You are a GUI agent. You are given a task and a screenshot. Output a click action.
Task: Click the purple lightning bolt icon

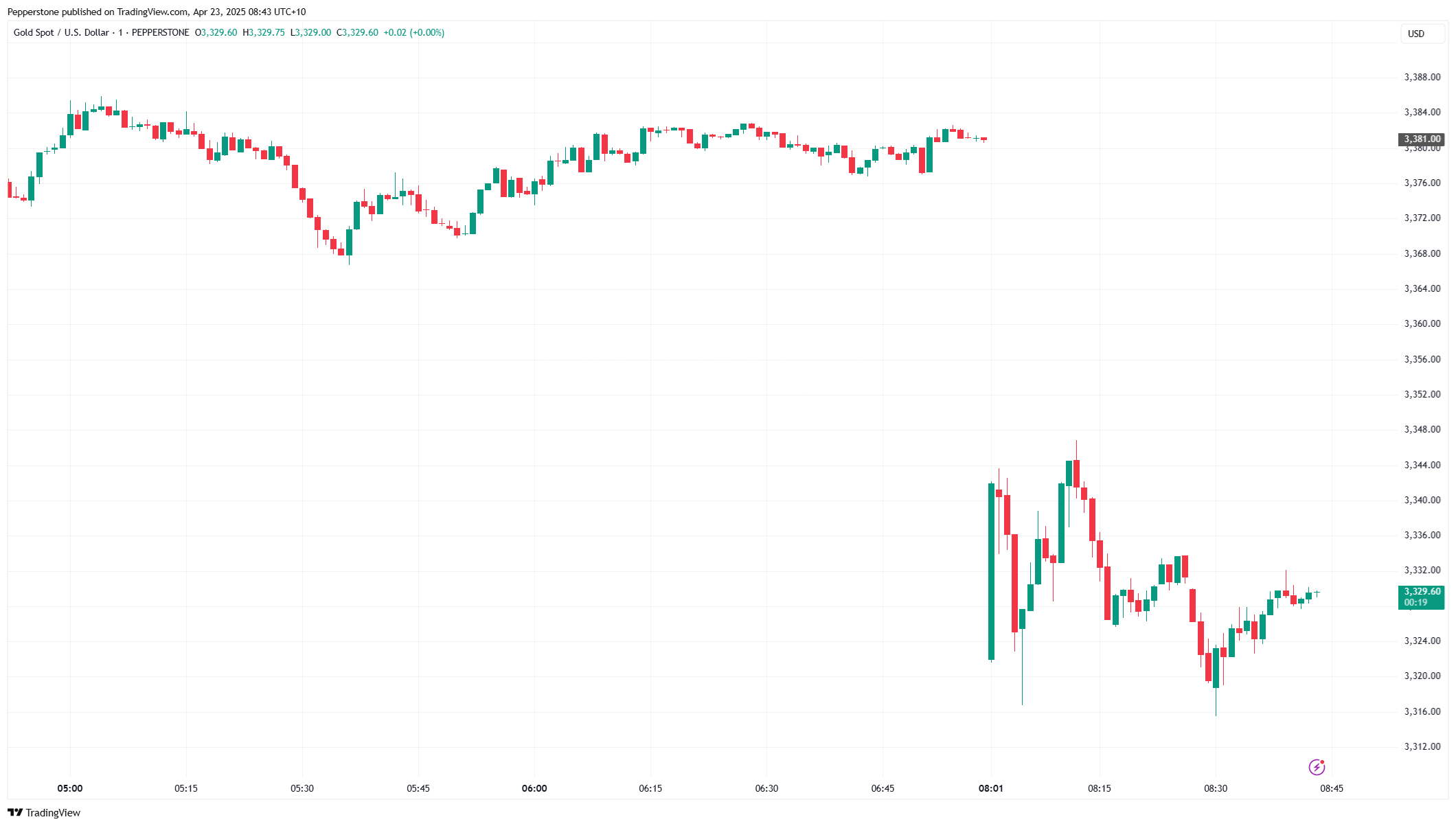(x=1317, y=767)
